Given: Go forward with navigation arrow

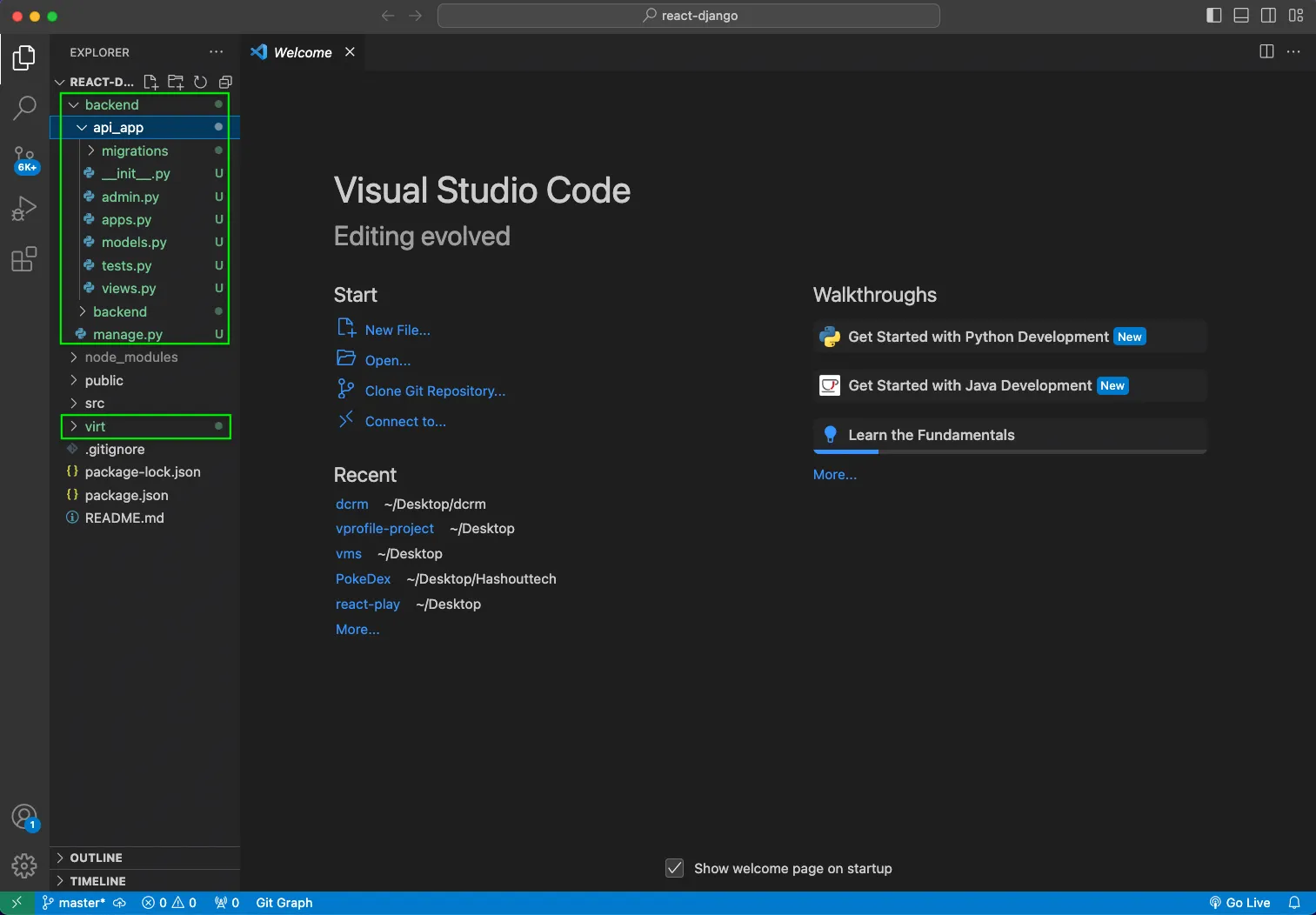Looking at the screenshot, I should [x=416, y=16].
